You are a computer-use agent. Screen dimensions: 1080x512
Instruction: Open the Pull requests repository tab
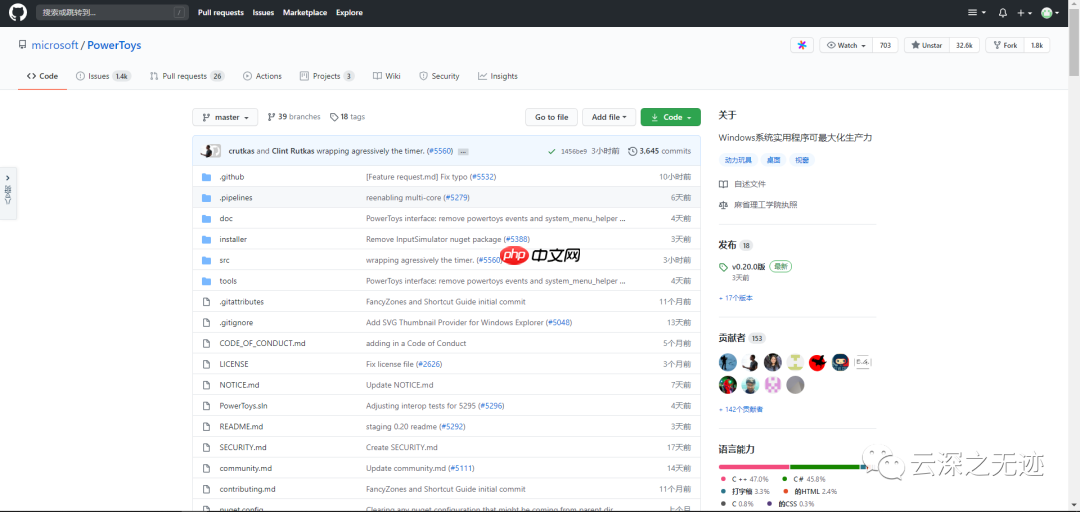pos(186,76)
